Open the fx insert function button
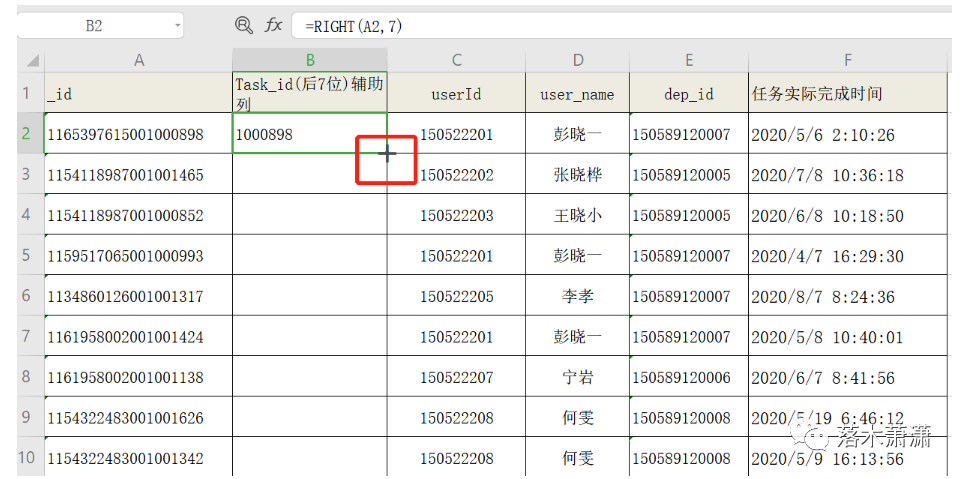This screenshot has width=963, height=479. pos(273,25)
